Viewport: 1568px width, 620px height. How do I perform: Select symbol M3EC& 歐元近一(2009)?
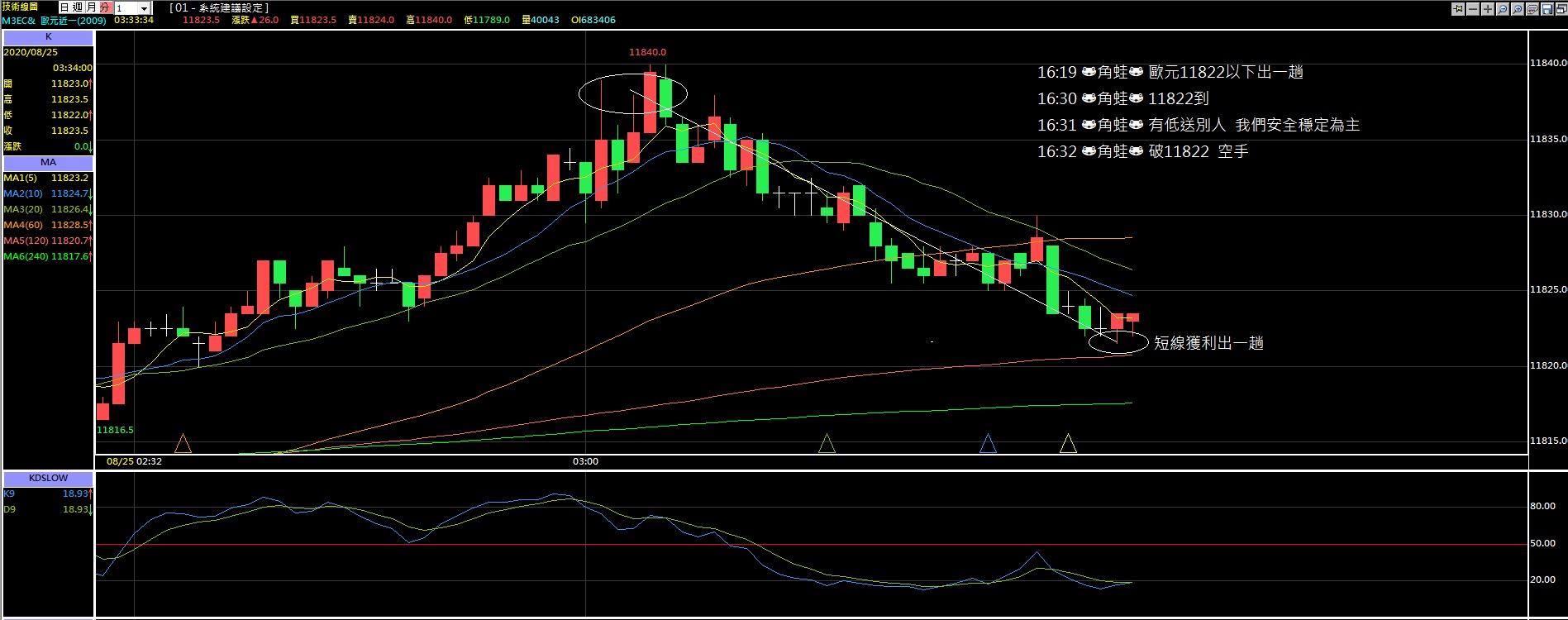[55, 20]
